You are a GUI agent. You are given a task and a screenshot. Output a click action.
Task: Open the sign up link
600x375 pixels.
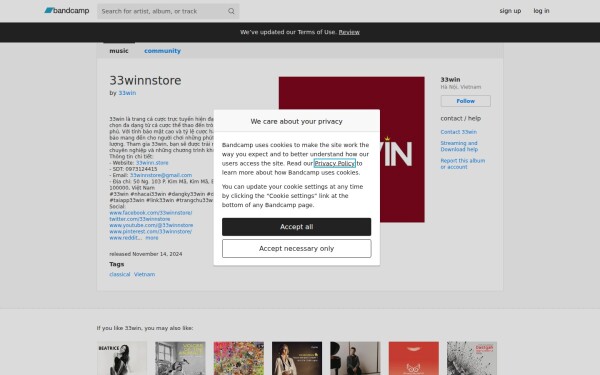coord(510,11)
